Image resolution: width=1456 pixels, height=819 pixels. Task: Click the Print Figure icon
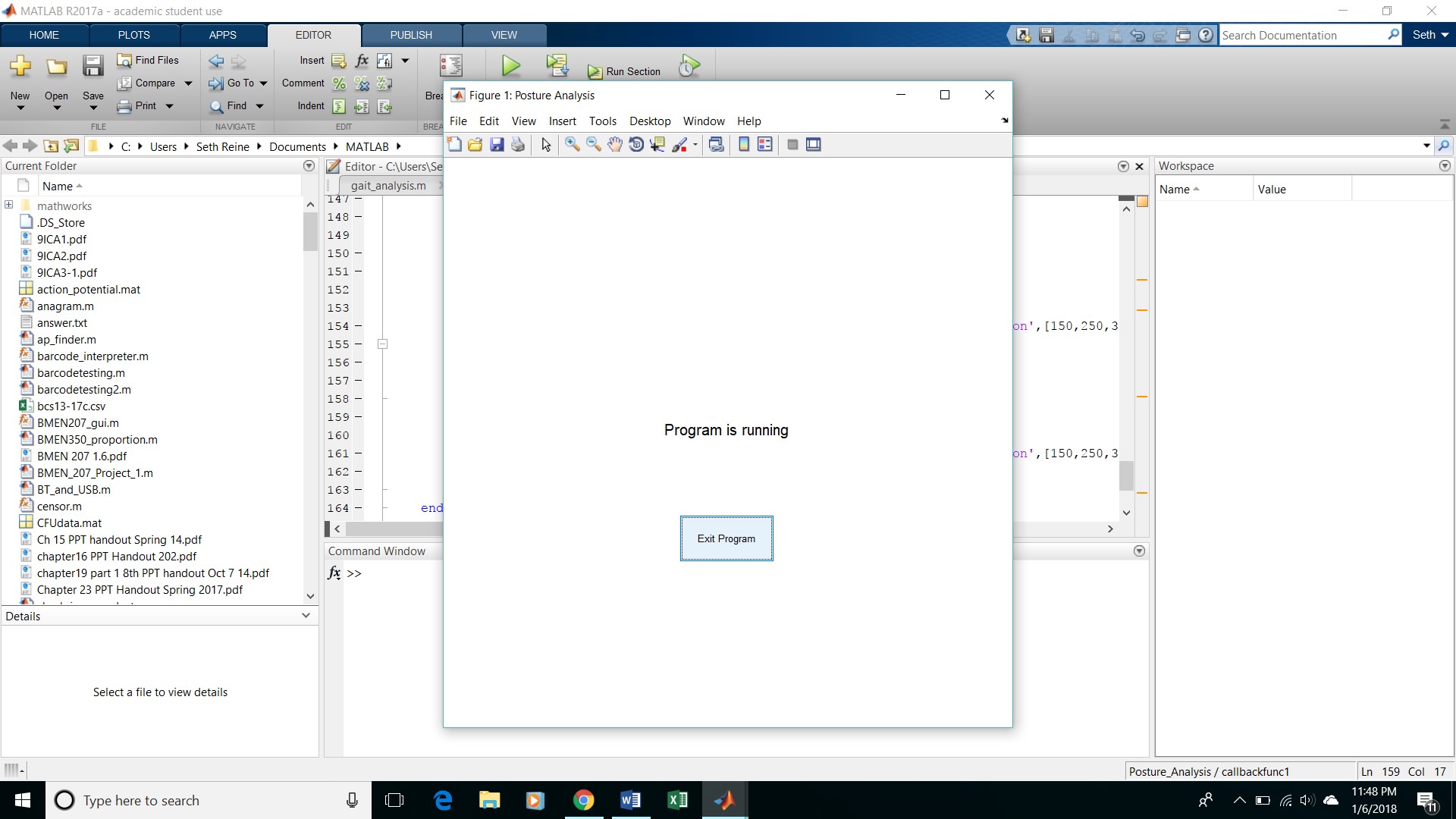[518, 145]
